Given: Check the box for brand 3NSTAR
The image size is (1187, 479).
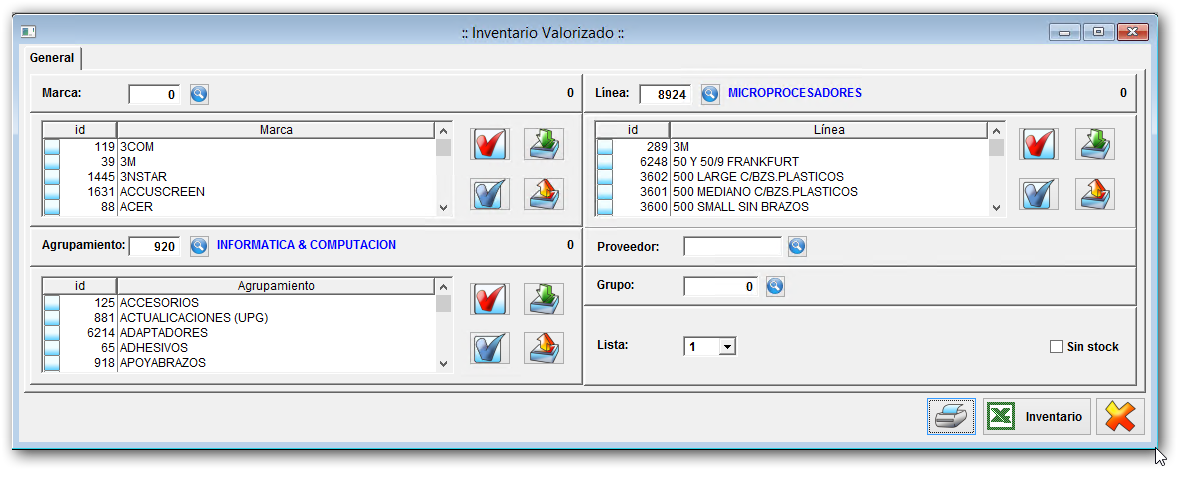Looking at the screenshot, I should pyautogui.click(x=51, y=177).
